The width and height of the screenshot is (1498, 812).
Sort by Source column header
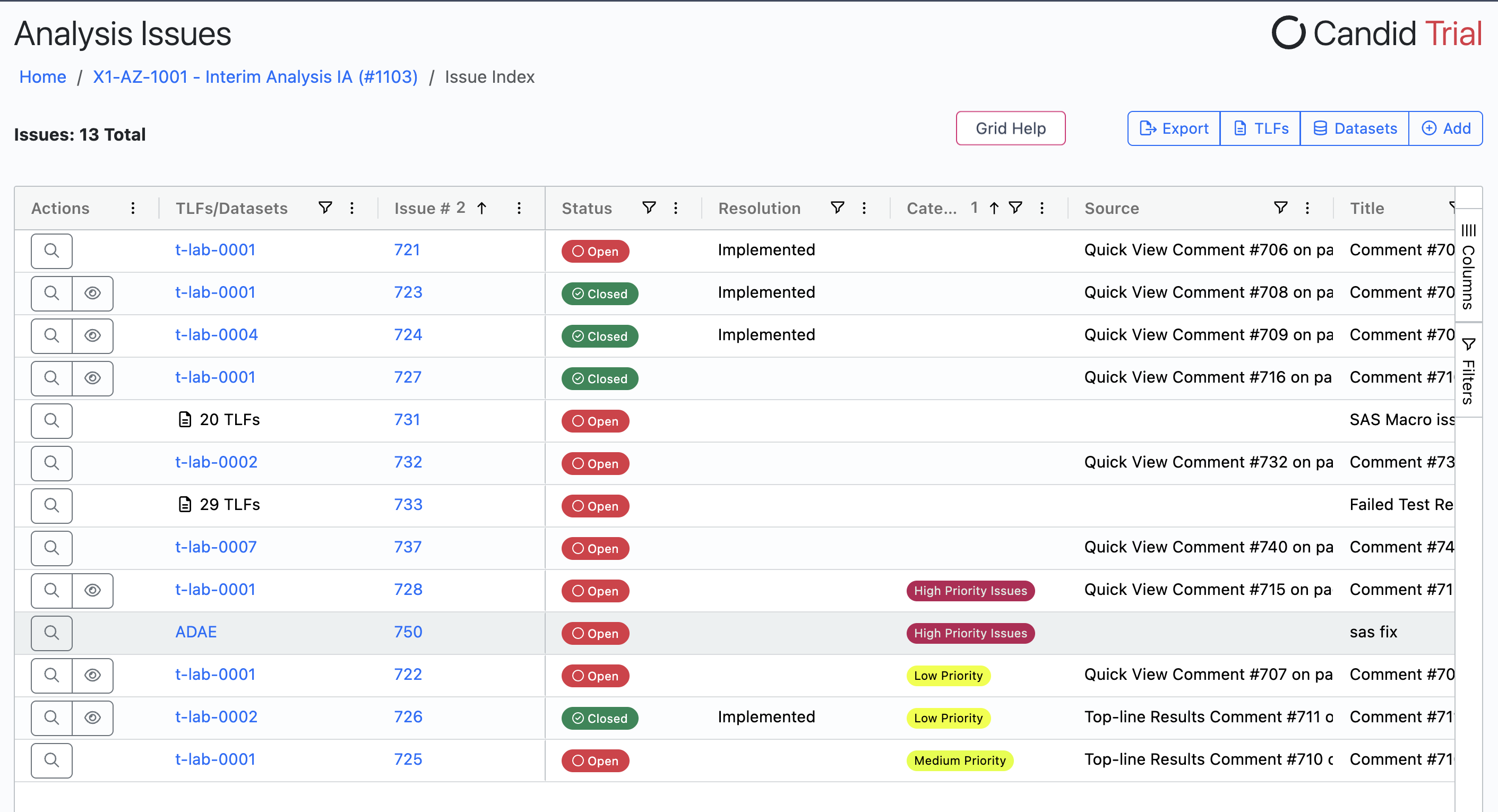coord(1111,208)
